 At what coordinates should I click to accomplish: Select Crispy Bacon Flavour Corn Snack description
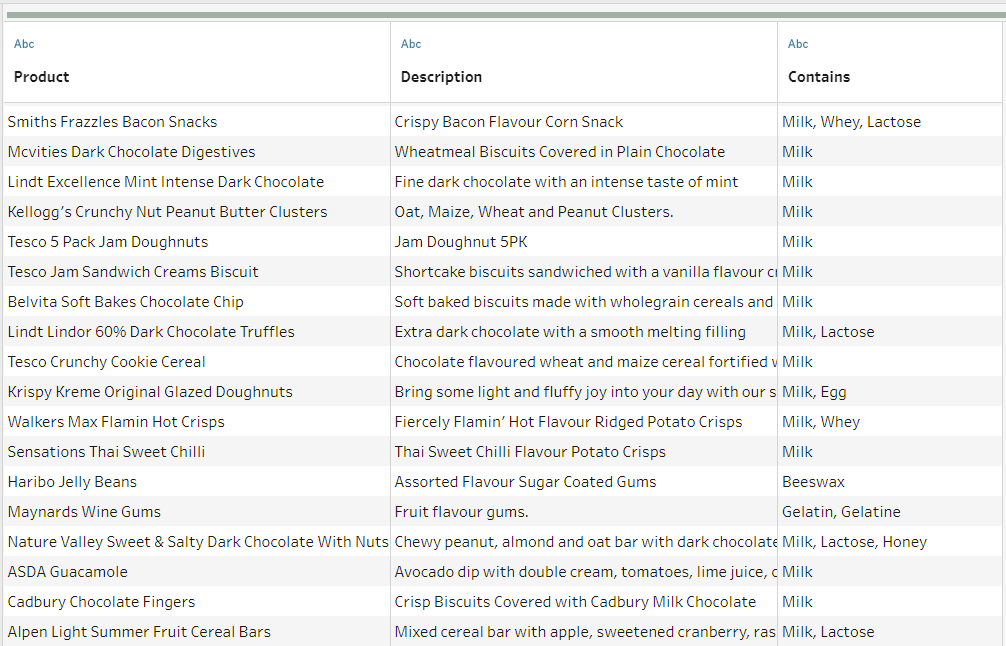tap(508, 122)
